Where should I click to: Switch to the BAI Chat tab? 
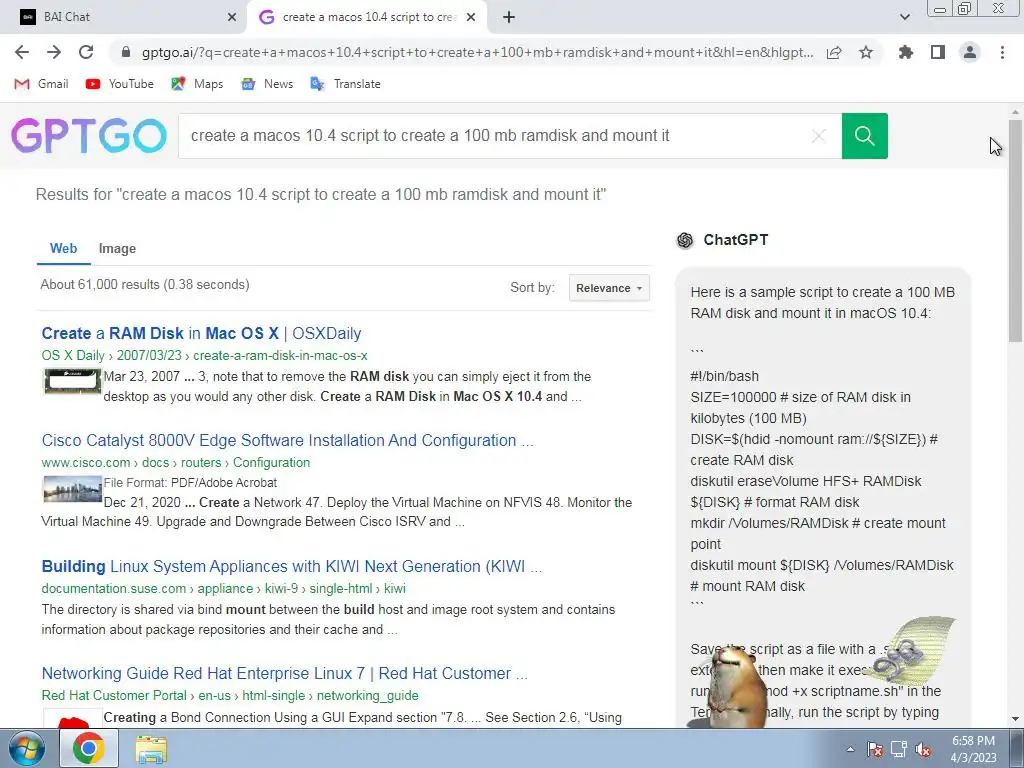click(124, 18)
